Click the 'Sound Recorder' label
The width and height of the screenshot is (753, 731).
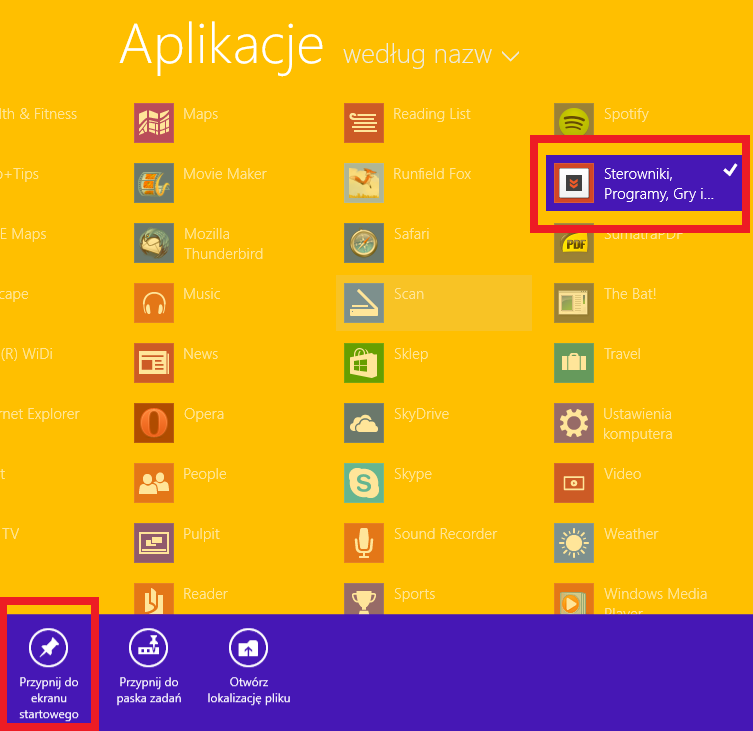(x=445, y=534)
